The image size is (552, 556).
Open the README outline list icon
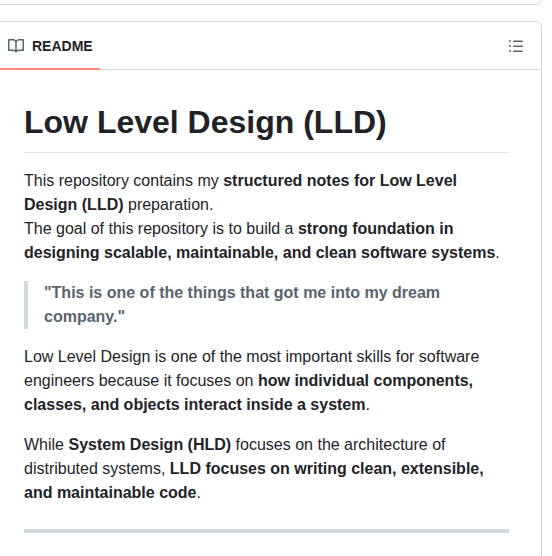click(x=515, y=46)
